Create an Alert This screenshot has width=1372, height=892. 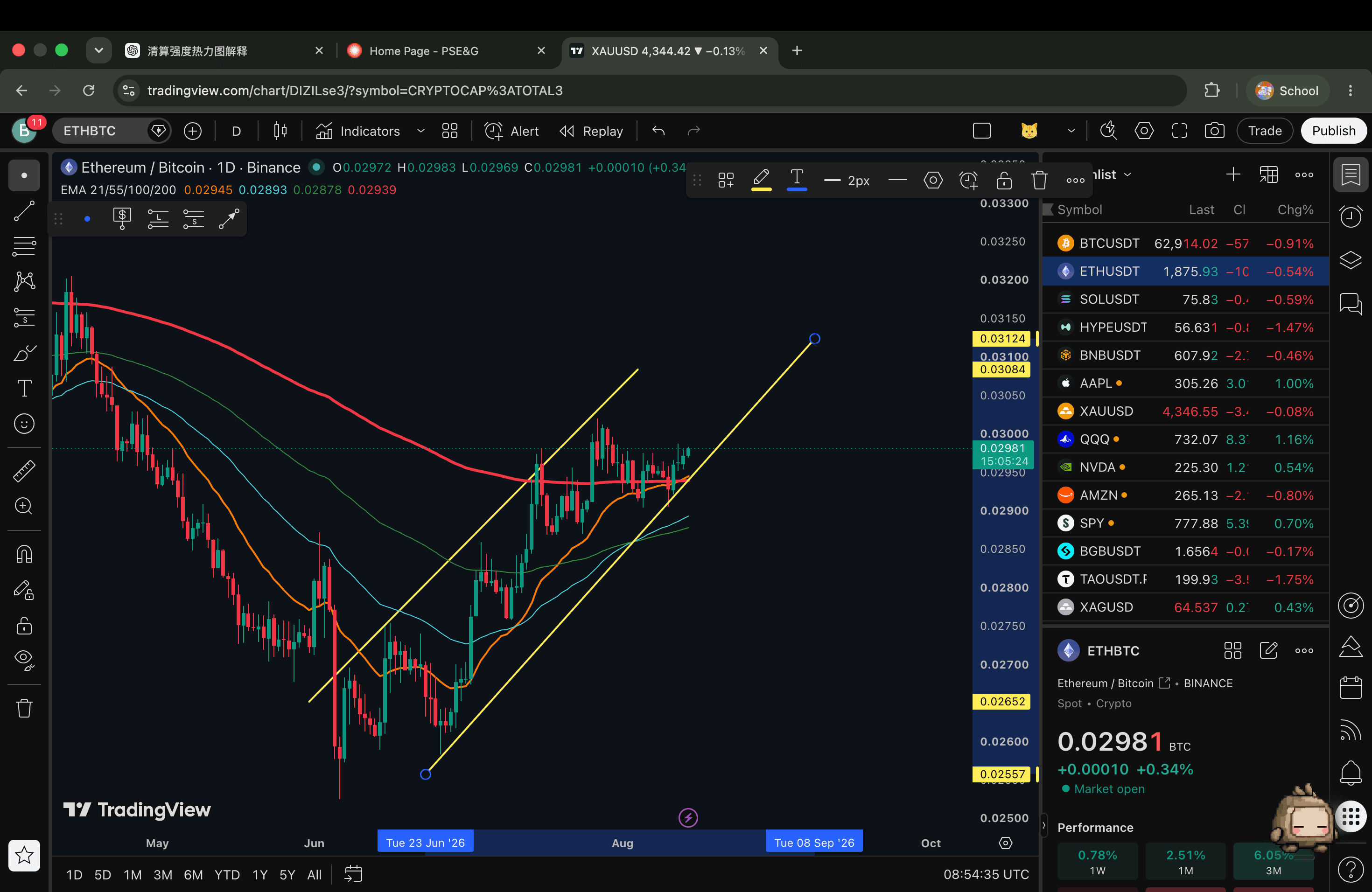click(x=512, y=131)
